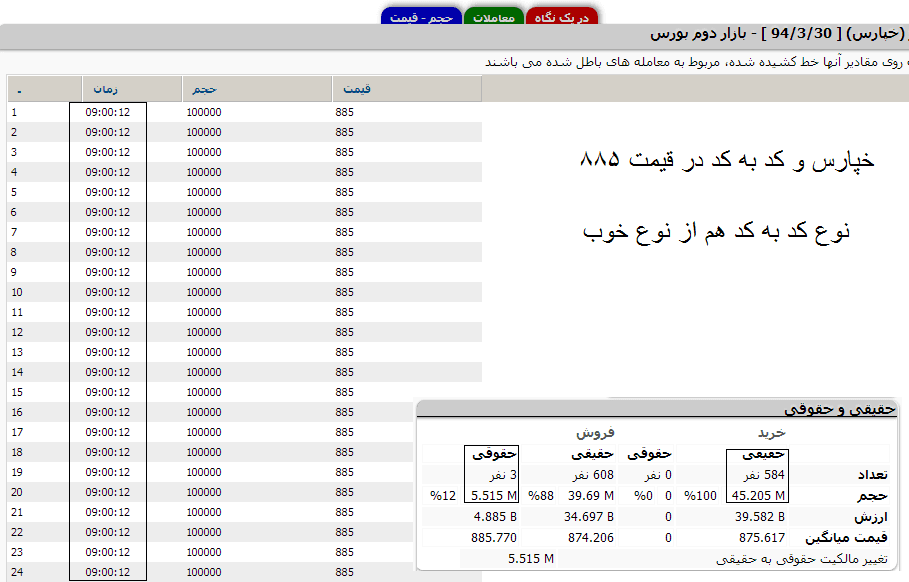
Task: Click the 'حقیقی و حقوقی' panel title
Action: pyautogui.click(x=840, y=409)
